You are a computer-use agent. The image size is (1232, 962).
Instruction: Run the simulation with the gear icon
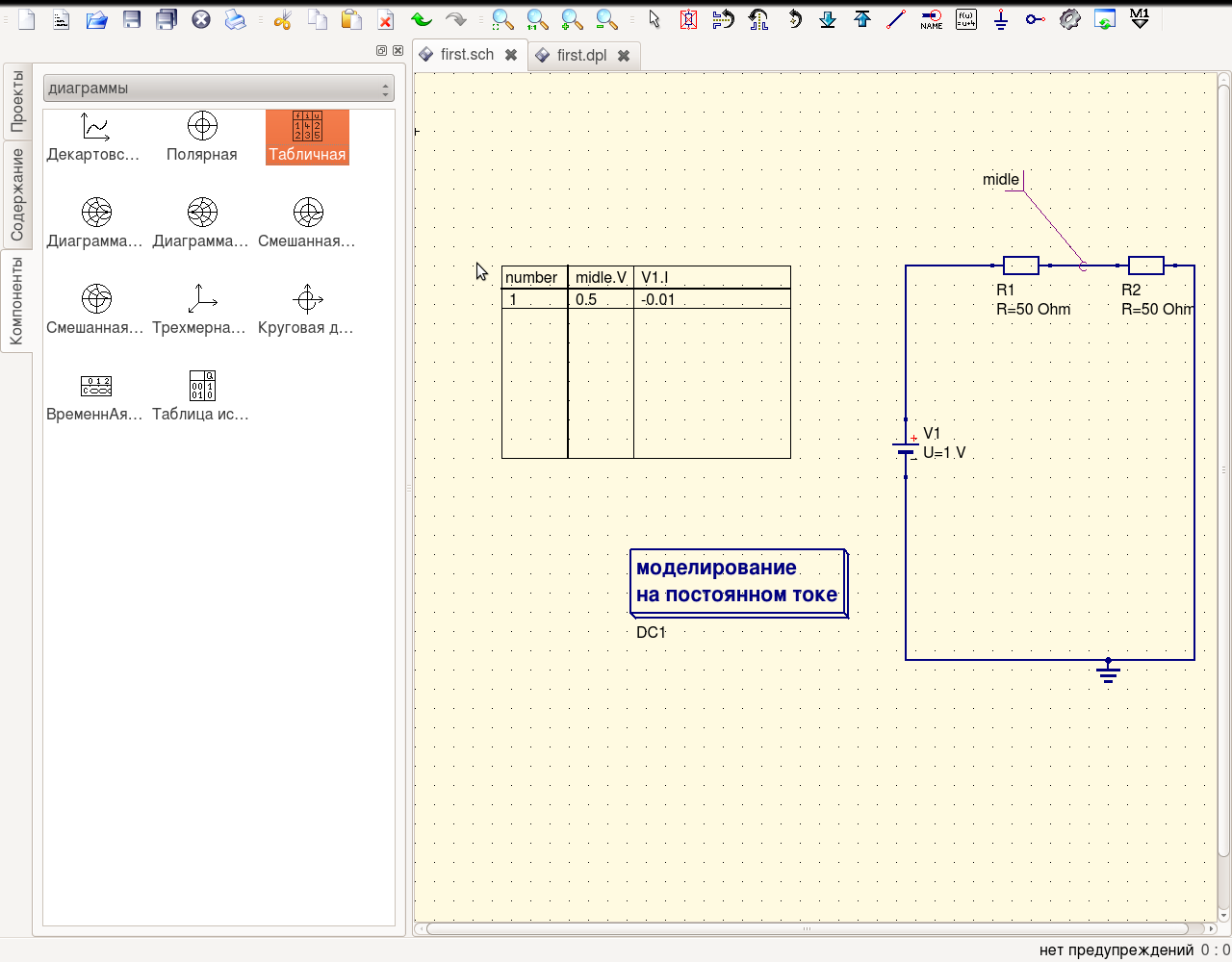1068,18
